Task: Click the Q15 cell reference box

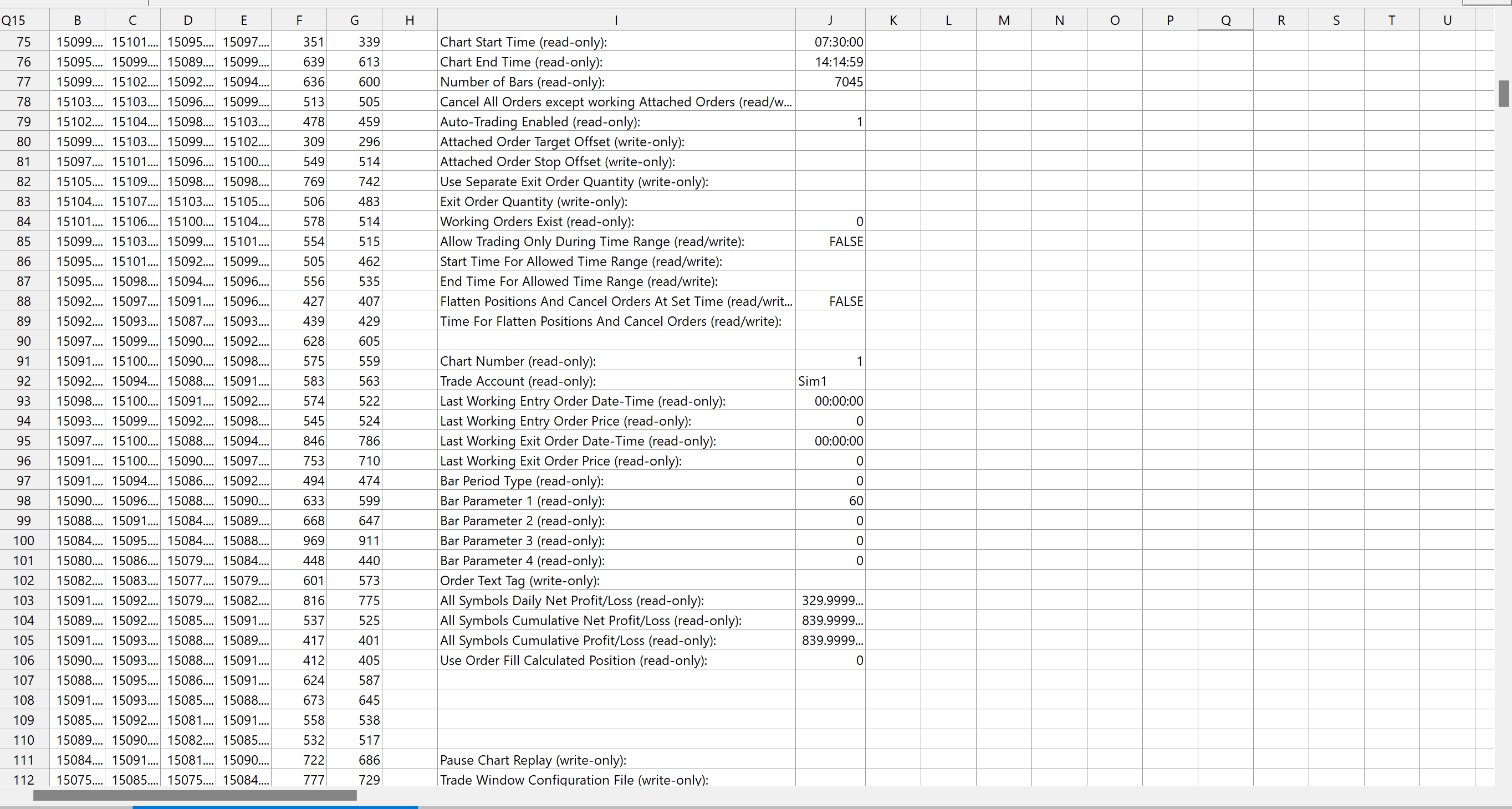Action: [x=14, y=21]
